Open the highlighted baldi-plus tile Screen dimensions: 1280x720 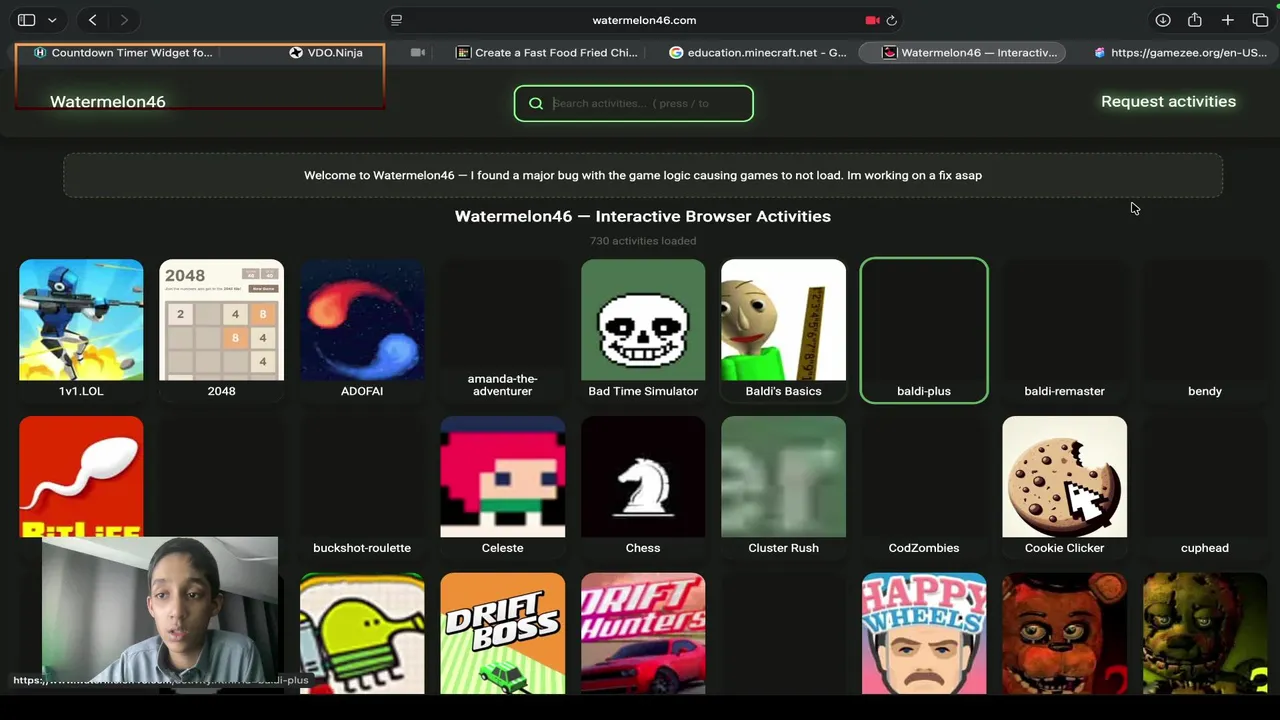coord(924,330)
